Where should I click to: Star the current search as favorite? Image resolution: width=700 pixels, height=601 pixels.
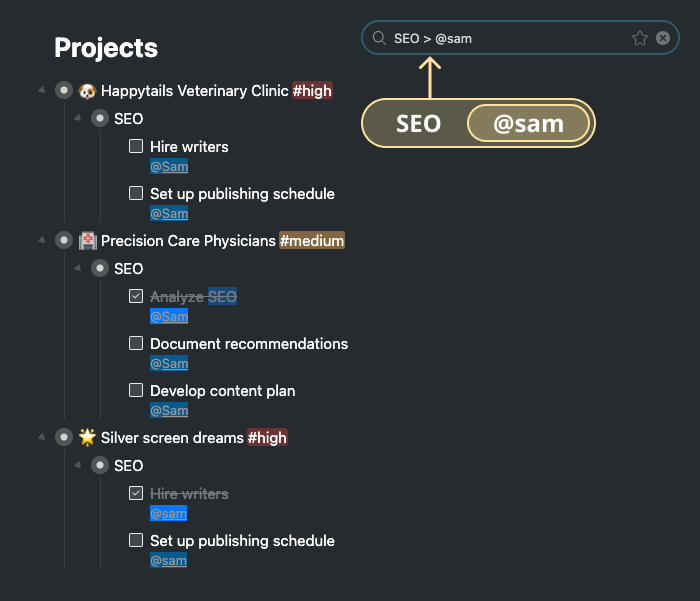tap(640, 38)
